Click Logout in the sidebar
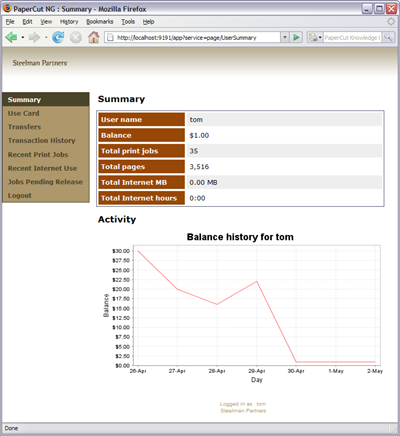Image resolution: width=400 pixels, height=436 pixels. pos(20,196)
